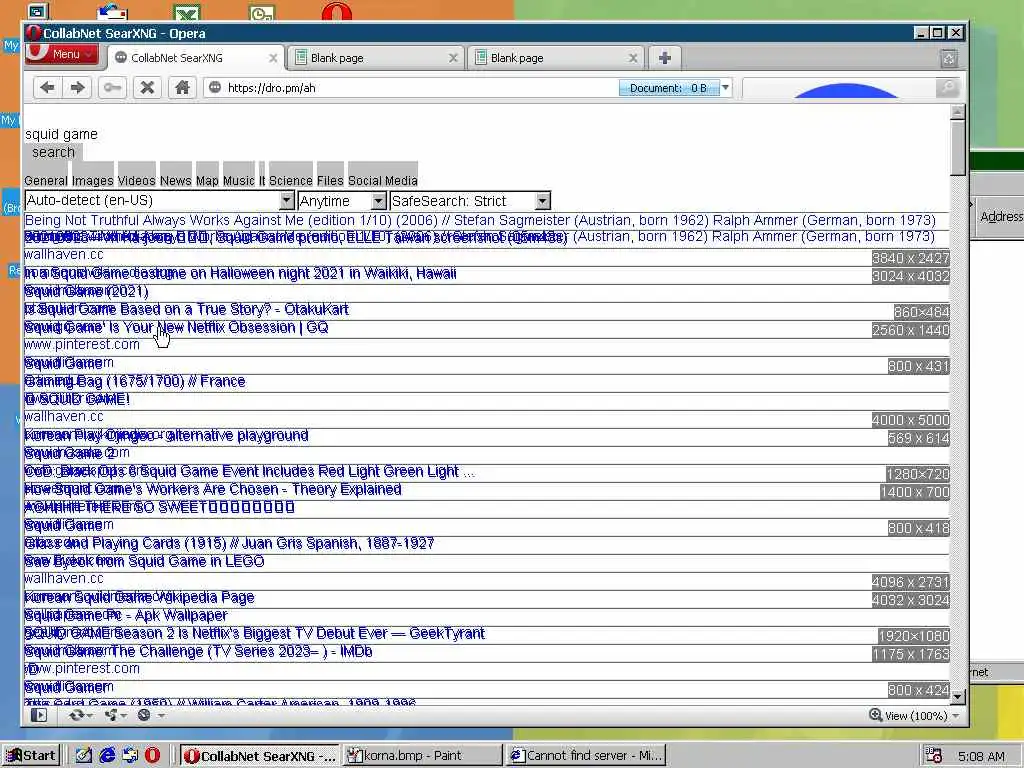Close the second Blank page tab
This screenshot has height=768, width=1024.
pyautogui.click(x=633, y=58)
